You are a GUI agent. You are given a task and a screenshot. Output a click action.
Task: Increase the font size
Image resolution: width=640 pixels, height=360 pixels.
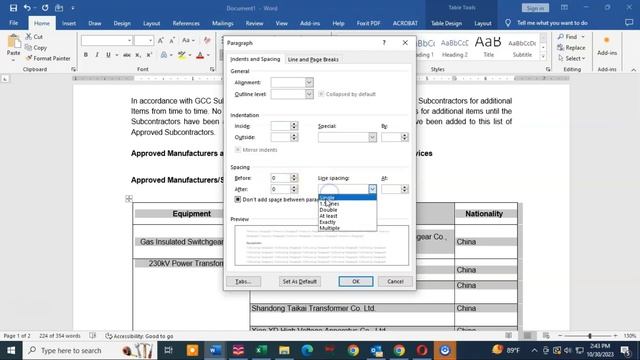pos(161,40)
